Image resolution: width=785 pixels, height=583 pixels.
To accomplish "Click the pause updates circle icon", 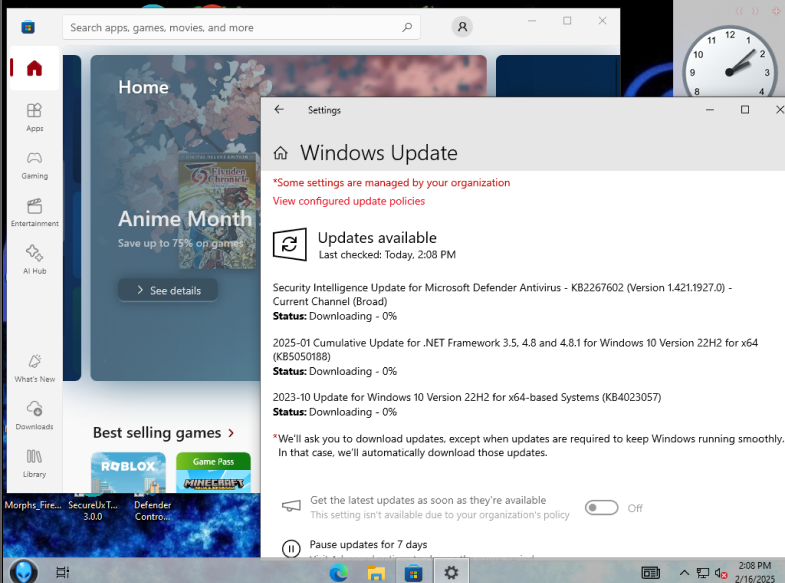I will 291,548.
